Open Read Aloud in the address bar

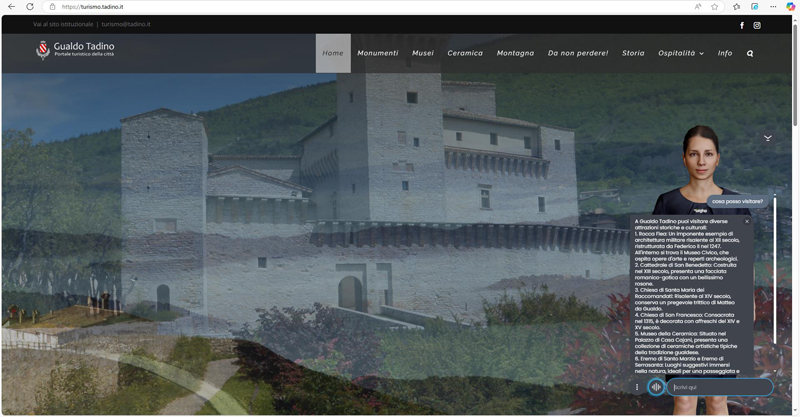[698, 7]
